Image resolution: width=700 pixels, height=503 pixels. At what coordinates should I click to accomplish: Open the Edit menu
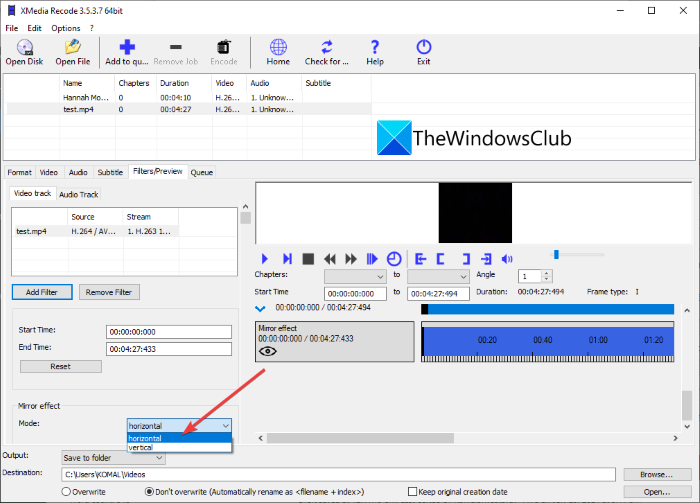coord(34,28)
